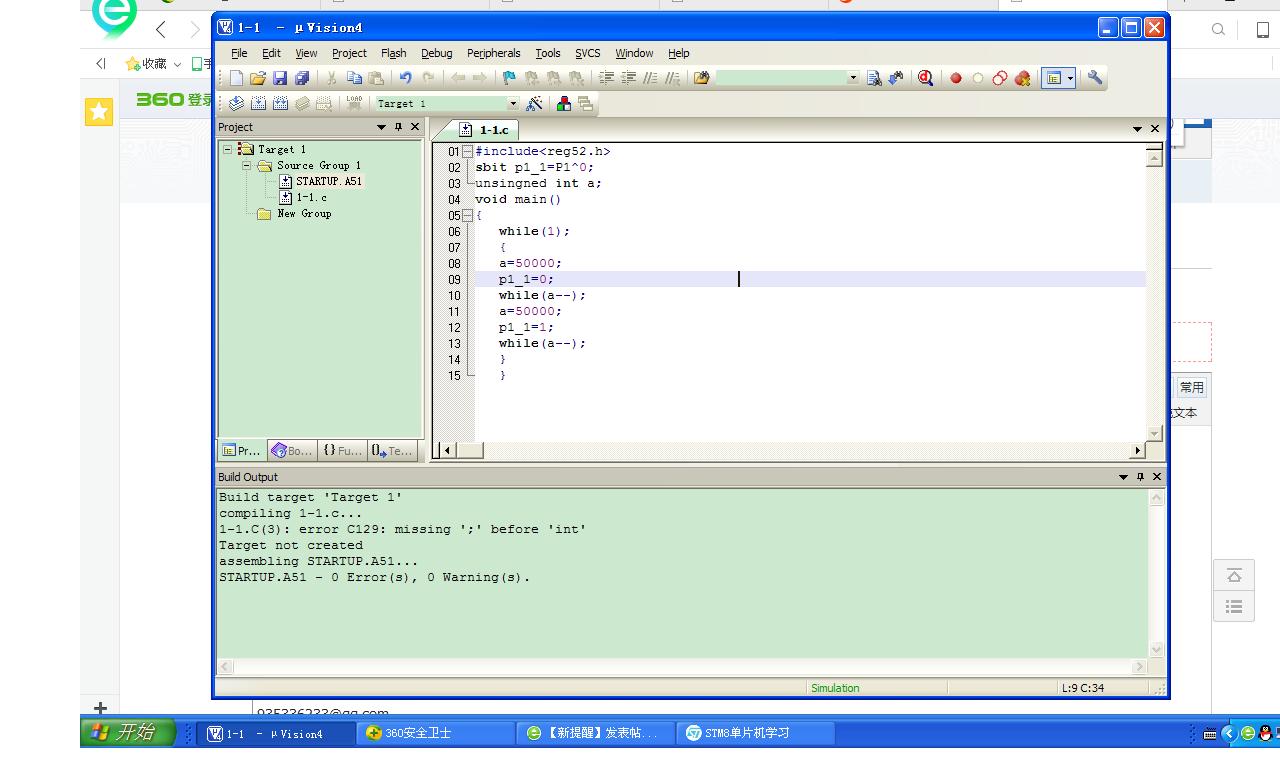Screen dimensions: 1280x768
Task: Save the current file 1-1.c
Action: [x=280, y=78]
